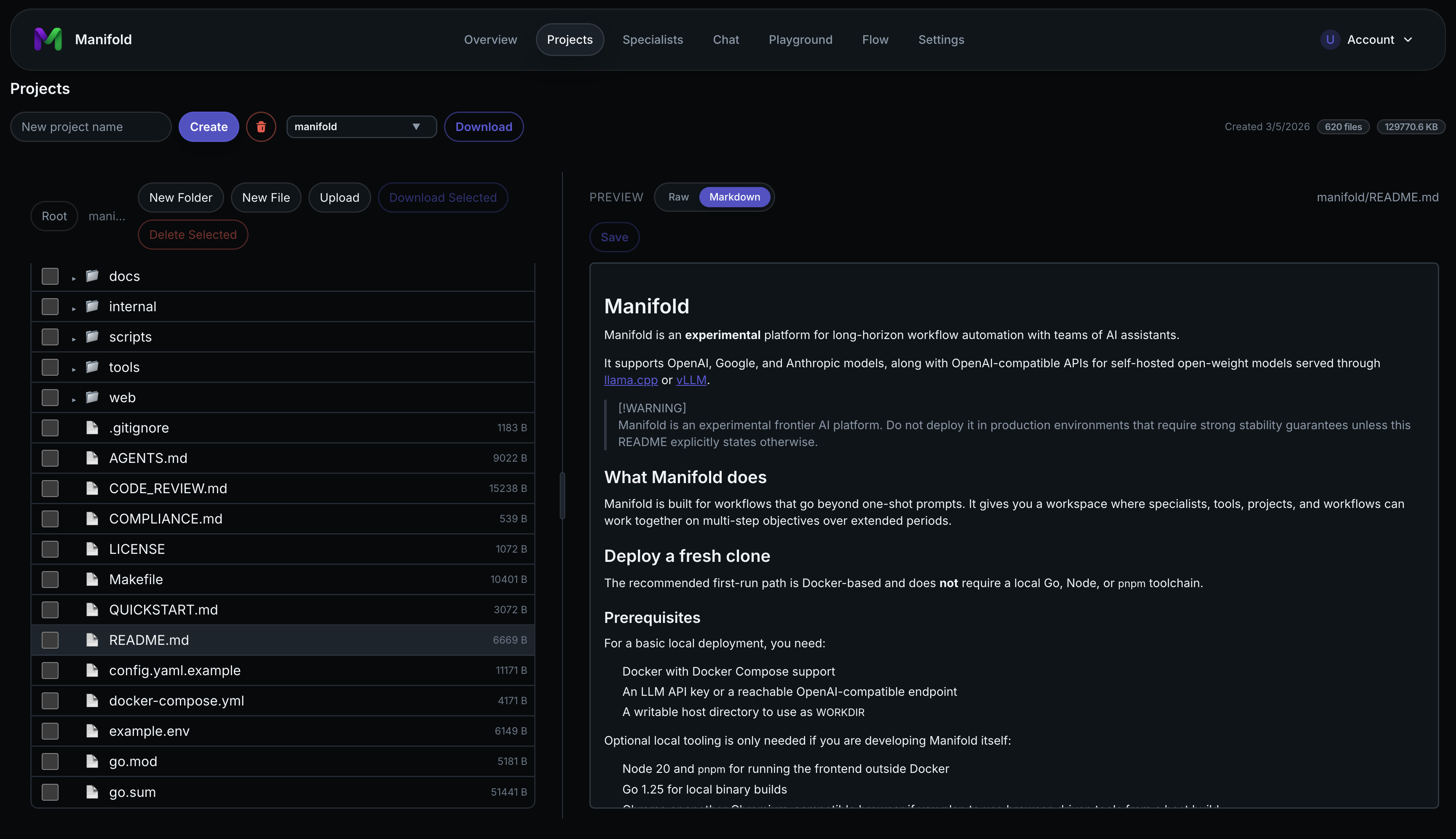Click the example.env file icon
1456x839 pixels.
[92, 731]
